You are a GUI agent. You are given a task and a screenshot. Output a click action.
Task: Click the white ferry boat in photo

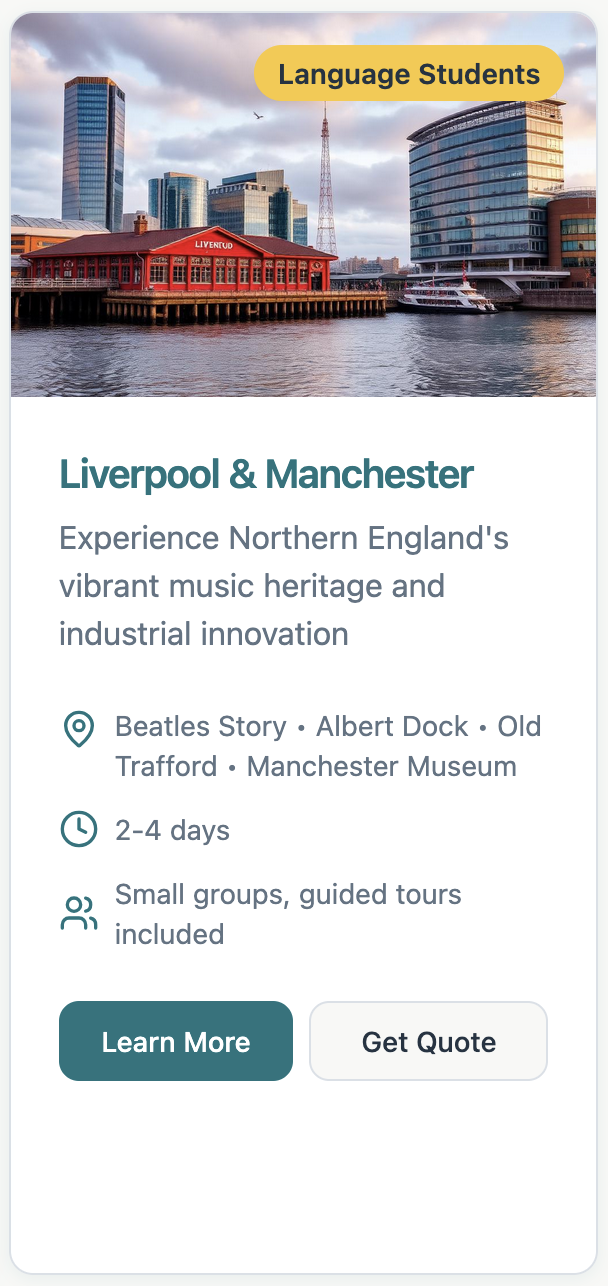447,298
